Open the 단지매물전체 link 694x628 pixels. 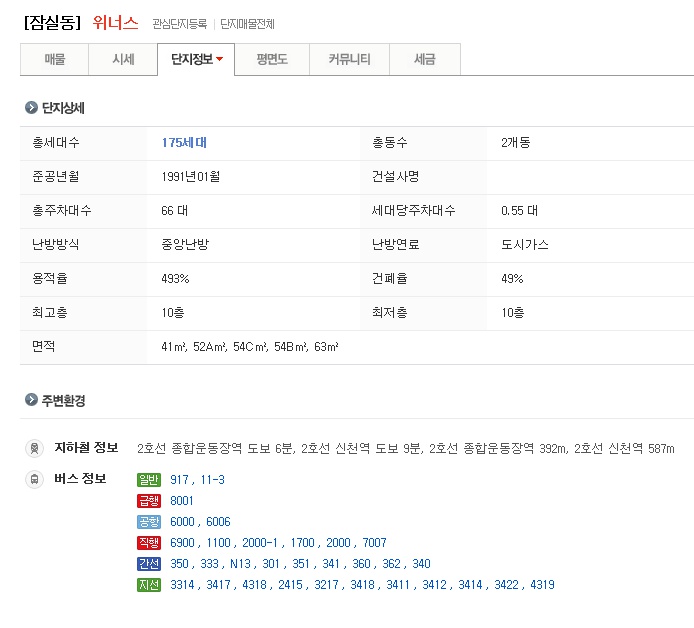pyautogui.click(x=247, y=24)
